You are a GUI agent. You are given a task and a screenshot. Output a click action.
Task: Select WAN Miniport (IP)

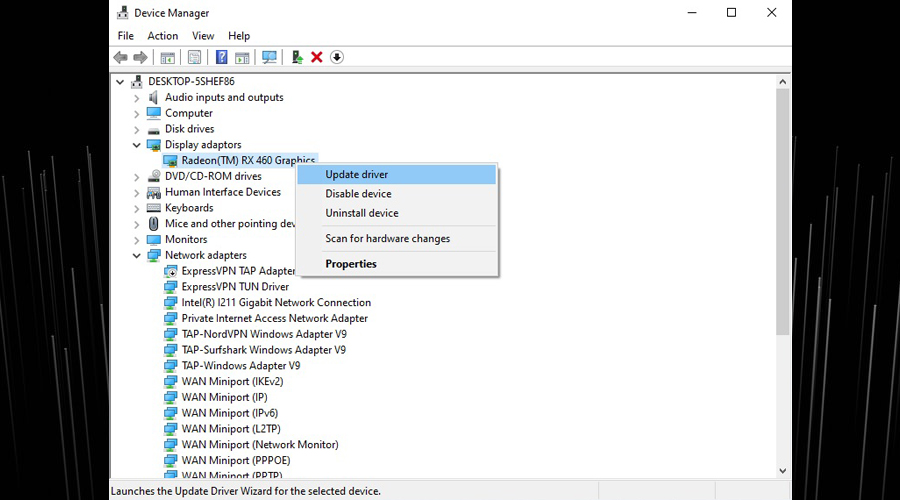(224, 397)
